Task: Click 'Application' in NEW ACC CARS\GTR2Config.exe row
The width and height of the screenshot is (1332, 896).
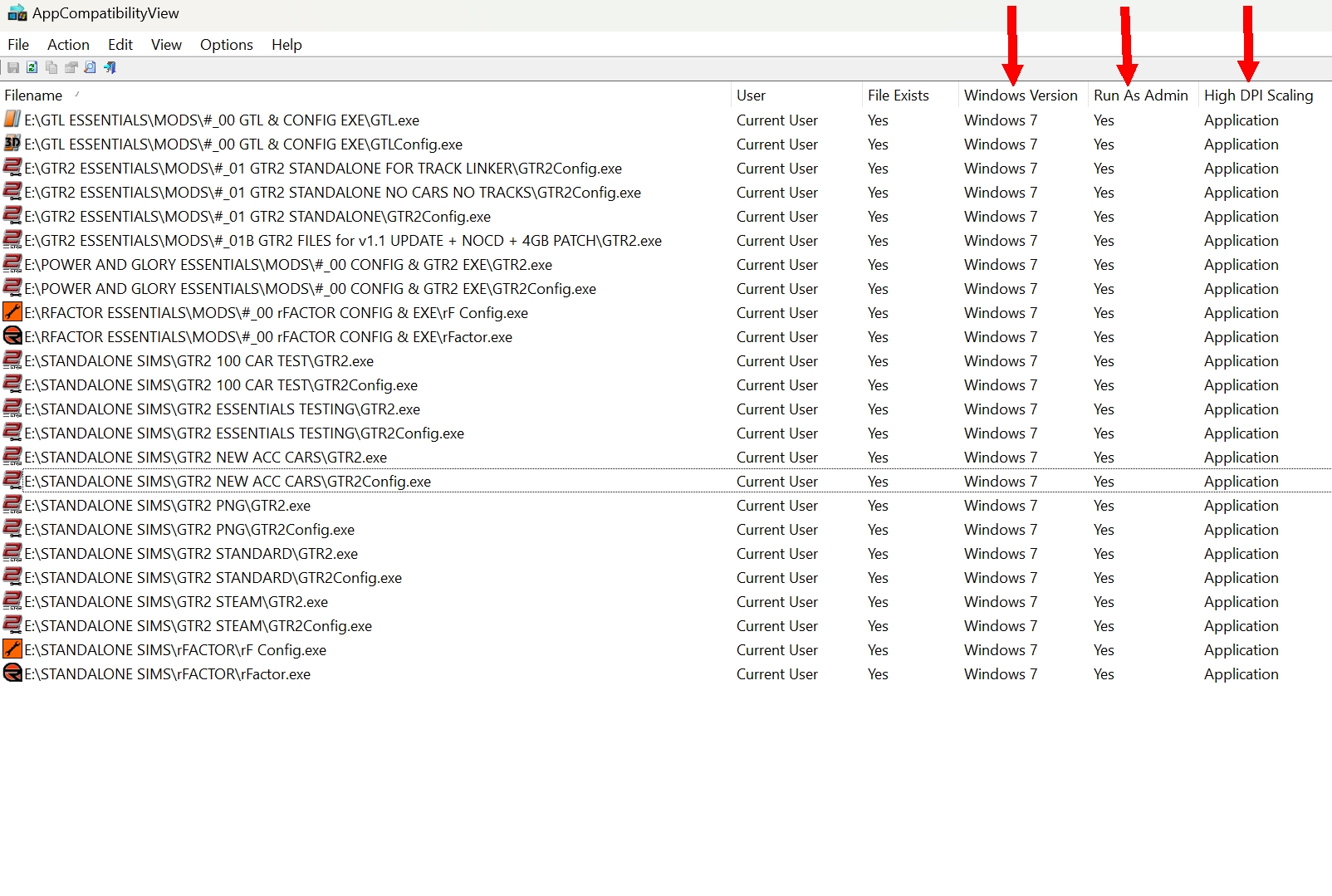Action: coord(1241,482)
